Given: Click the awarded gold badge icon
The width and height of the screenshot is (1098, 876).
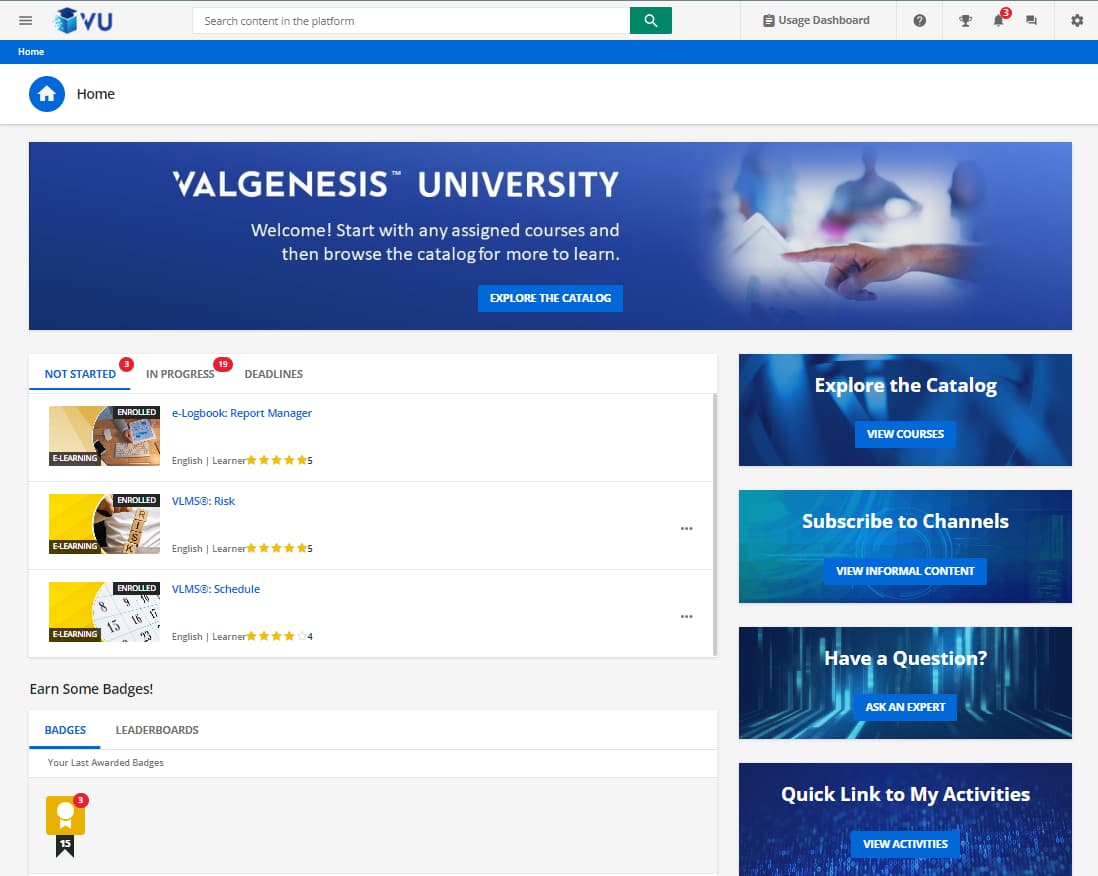Looking at the screenshot, I should (x=65, y=816).
